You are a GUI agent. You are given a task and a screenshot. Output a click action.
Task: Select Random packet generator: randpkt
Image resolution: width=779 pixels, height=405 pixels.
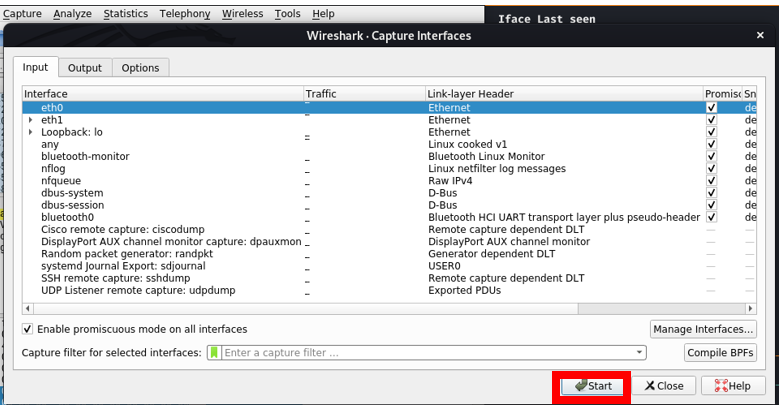tap(389, 253)
